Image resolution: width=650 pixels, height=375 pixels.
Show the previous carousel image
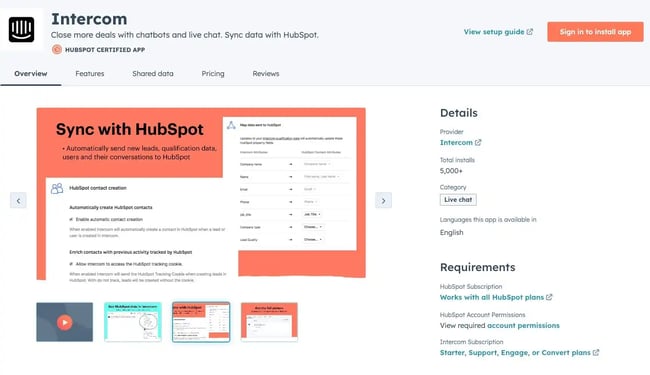[18, 201]
